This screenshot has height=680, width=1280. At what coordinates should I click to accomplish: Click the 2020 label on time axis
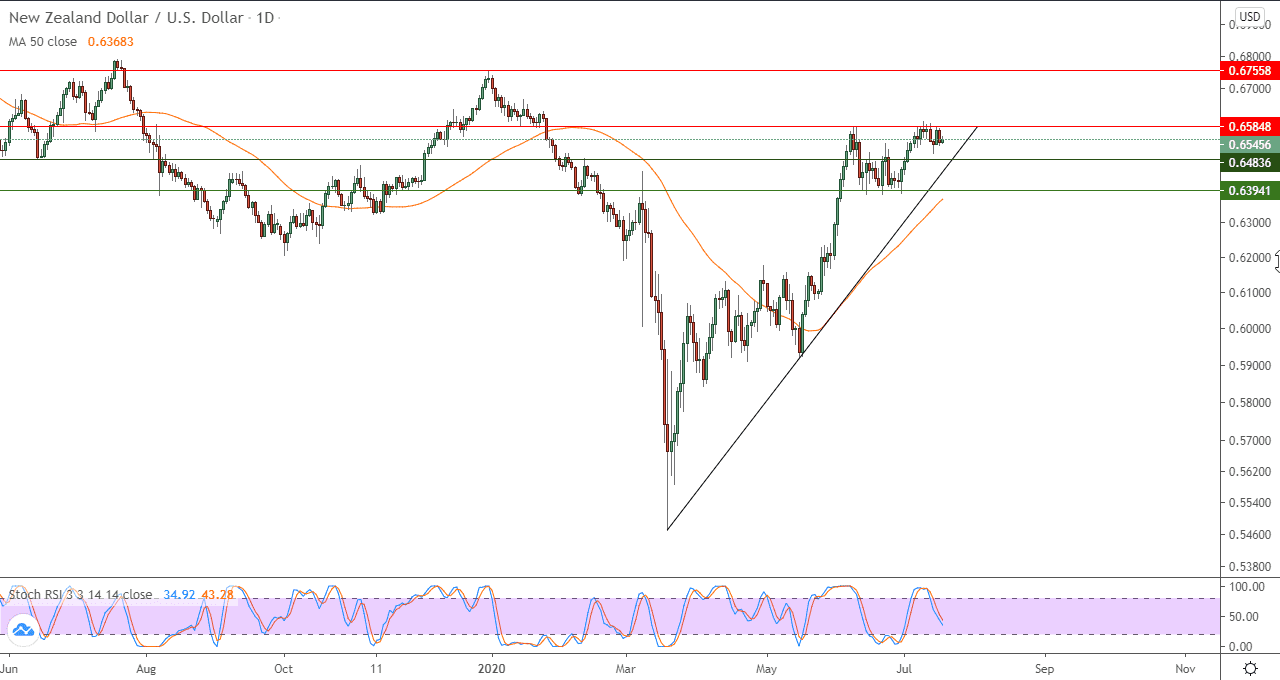[492, 667]
